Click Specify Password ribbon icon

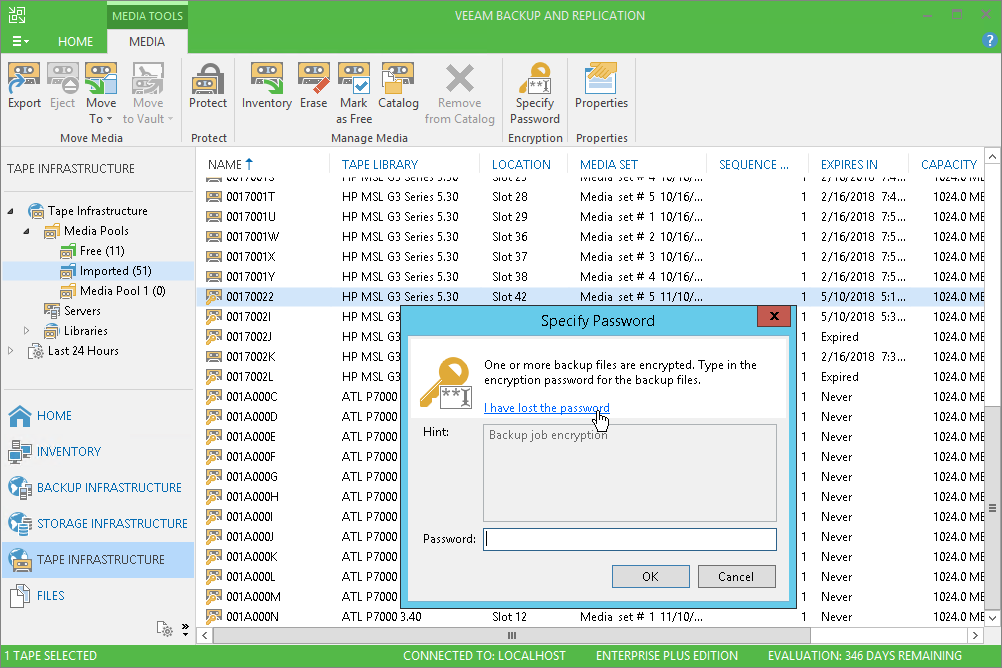tap(535, 94)
